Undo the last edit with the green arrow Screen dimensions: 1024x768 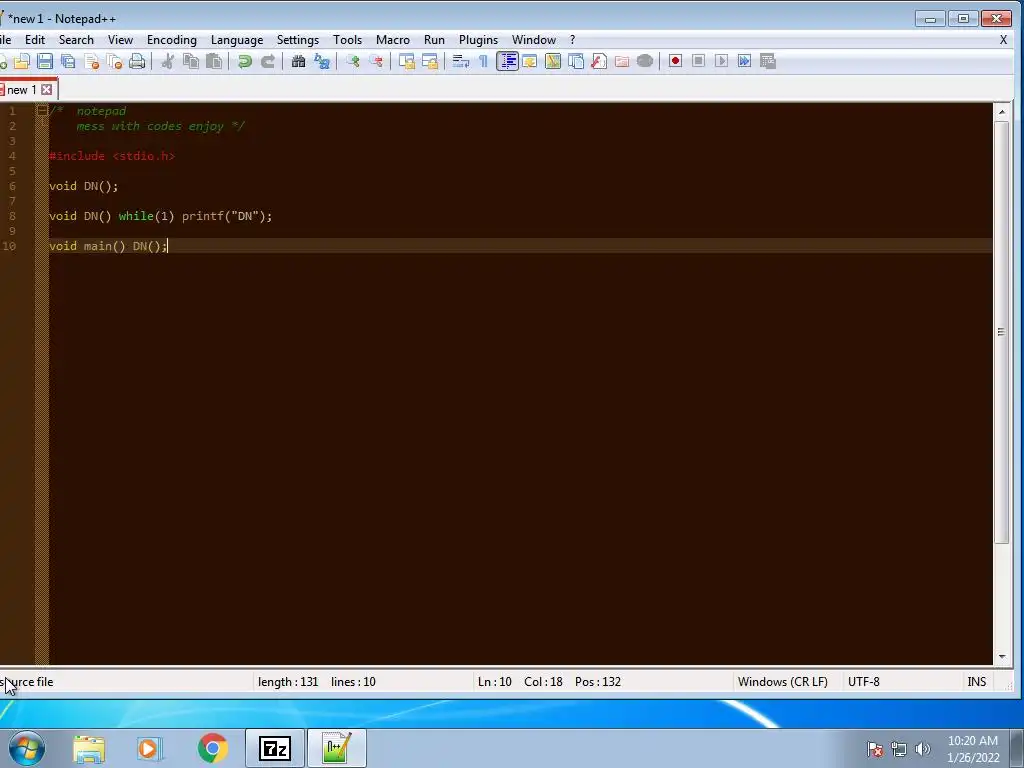[245, 61]
